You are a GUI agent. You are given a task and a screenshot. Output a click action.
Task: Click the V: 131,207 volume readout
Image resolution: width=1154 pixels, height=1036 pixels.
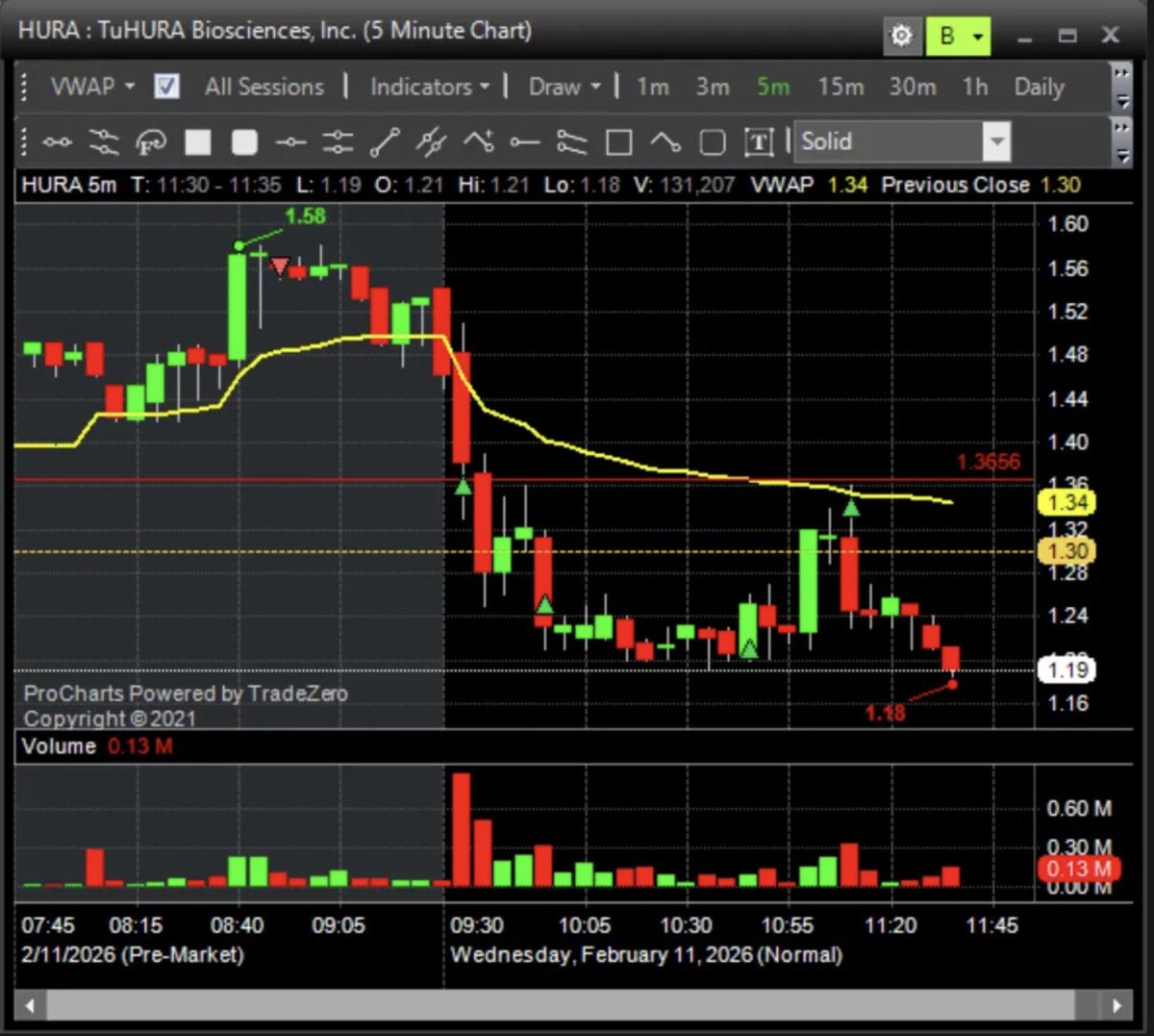pos(684,185)
